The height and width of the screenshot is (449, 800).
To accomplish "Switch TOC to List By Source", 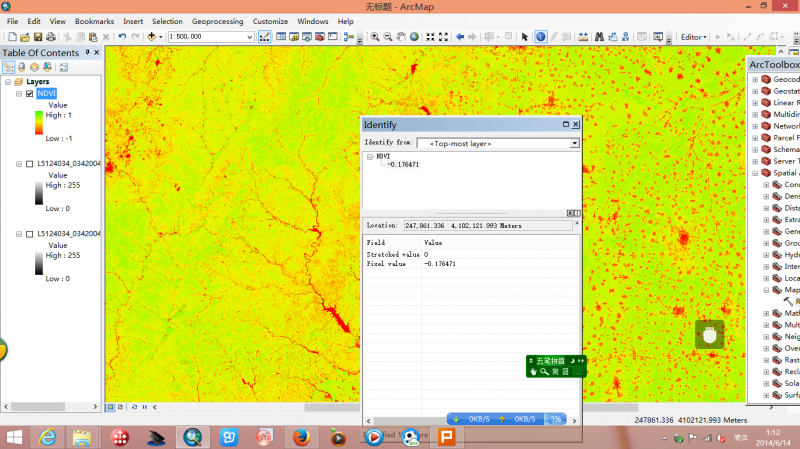I will tap(21, 67).
